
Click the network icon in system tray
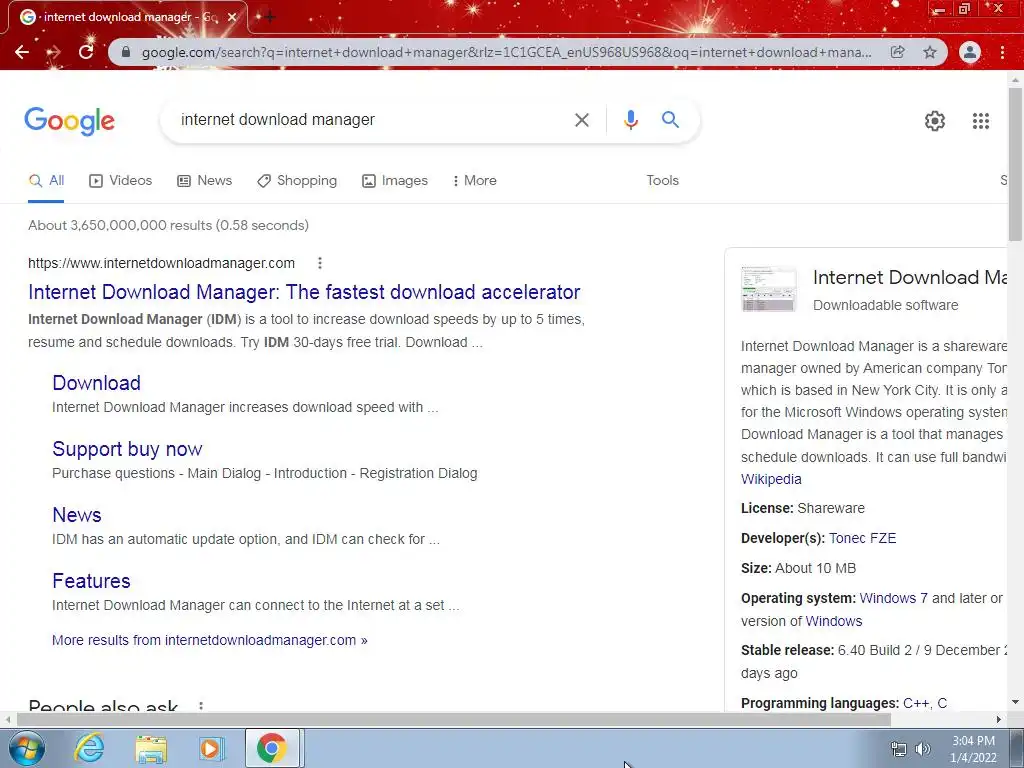[x=899, y=749]
